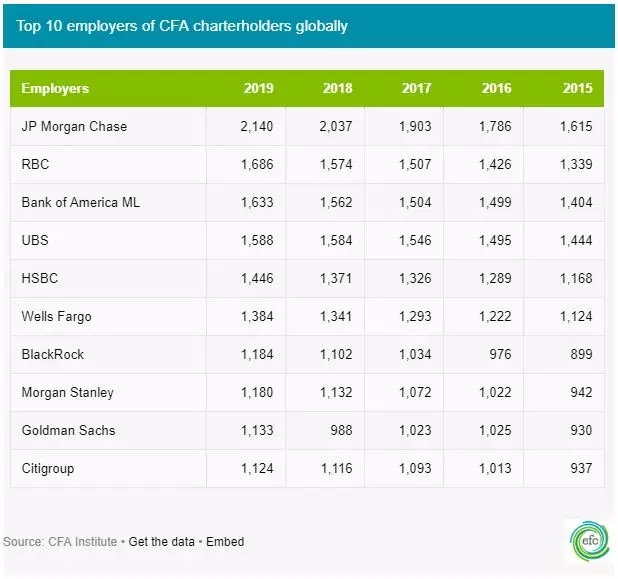
Task: Click the Embed link
Action: pos(224,542)
